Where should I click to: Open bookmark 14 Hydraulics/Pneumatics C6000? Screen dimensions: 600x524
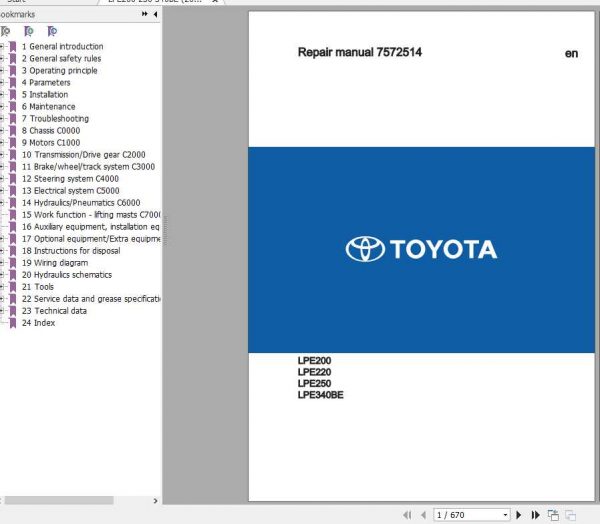click(x=81, y=203)
